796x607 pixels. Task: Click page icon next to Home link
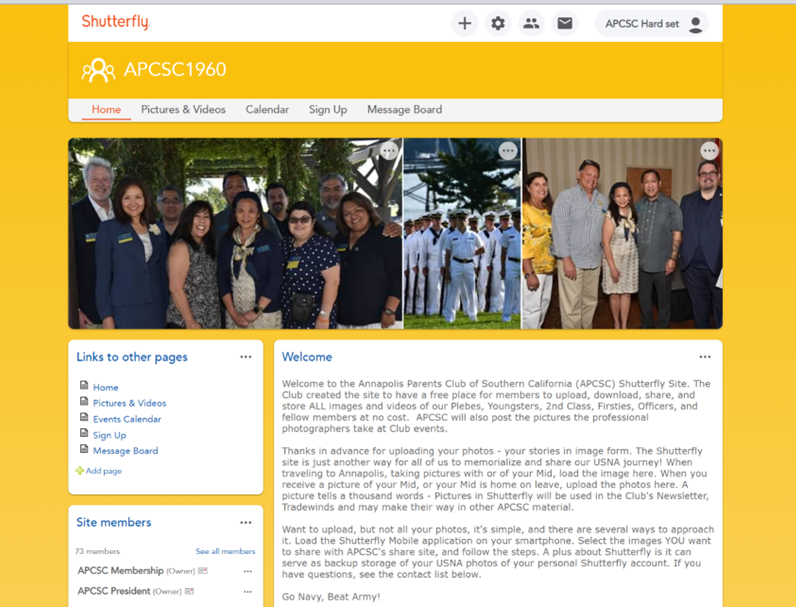coord(84,385)
